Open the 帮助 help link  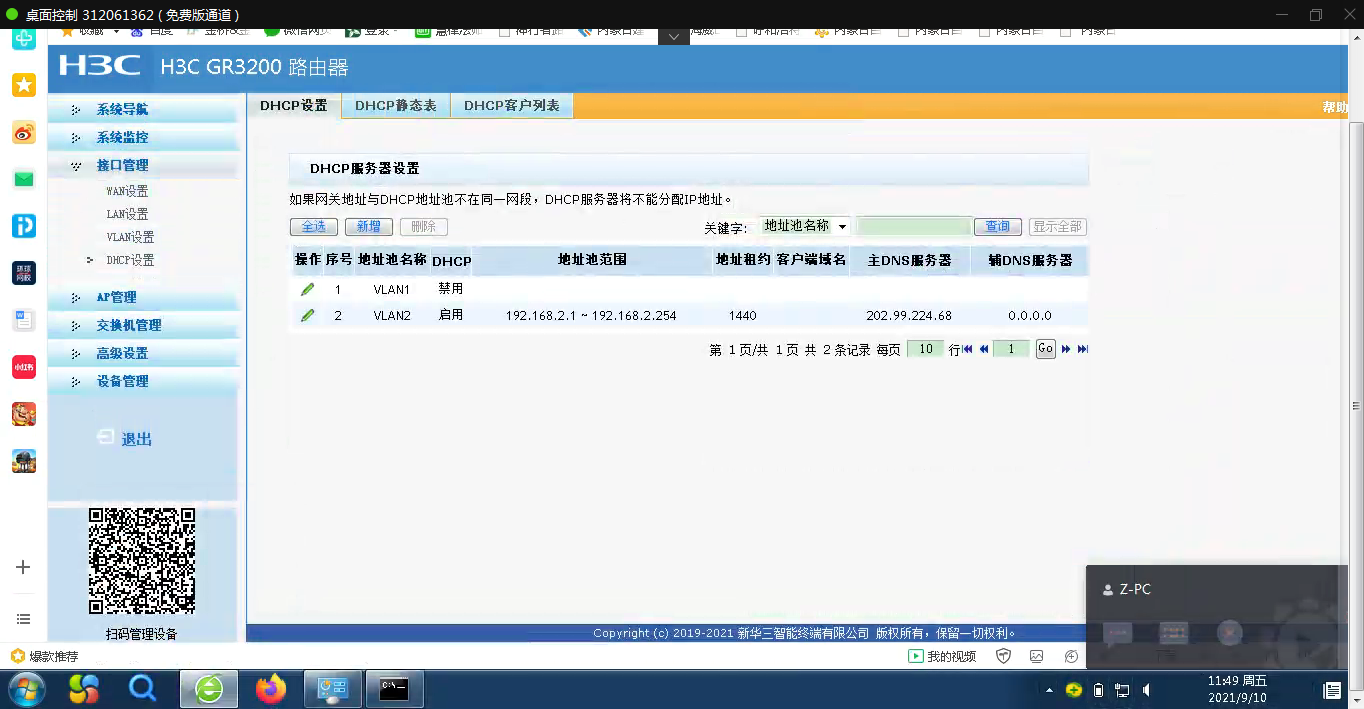pyautogui.click(x=1335, y=107)
